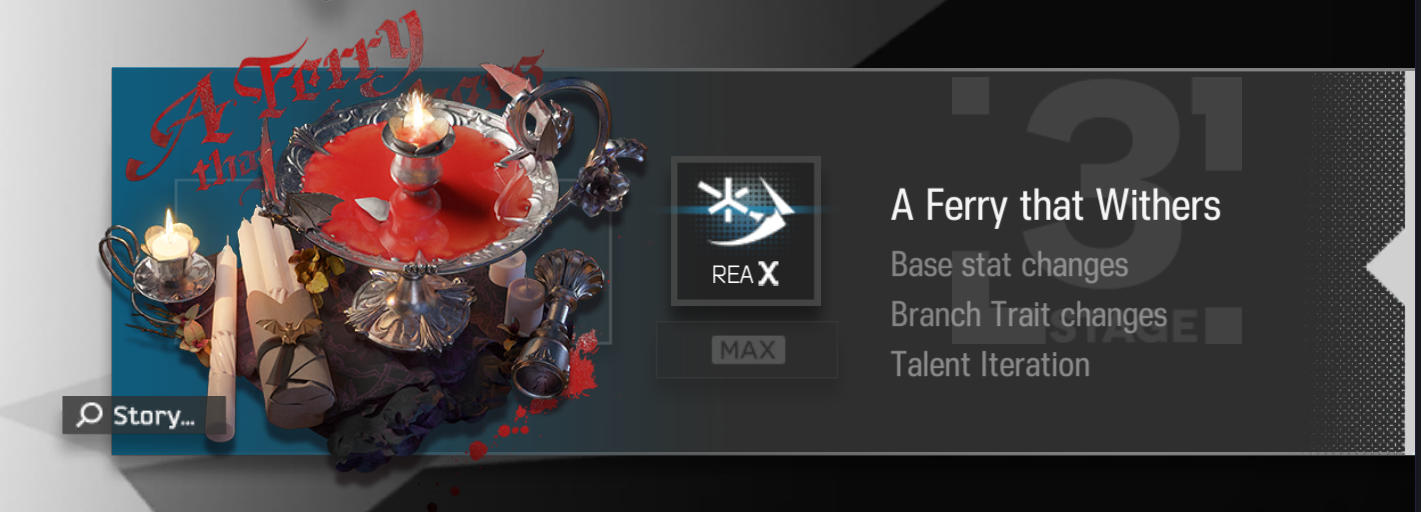
Task: Click the large STAGE 3 watermark
Action: coord(1097,210)
